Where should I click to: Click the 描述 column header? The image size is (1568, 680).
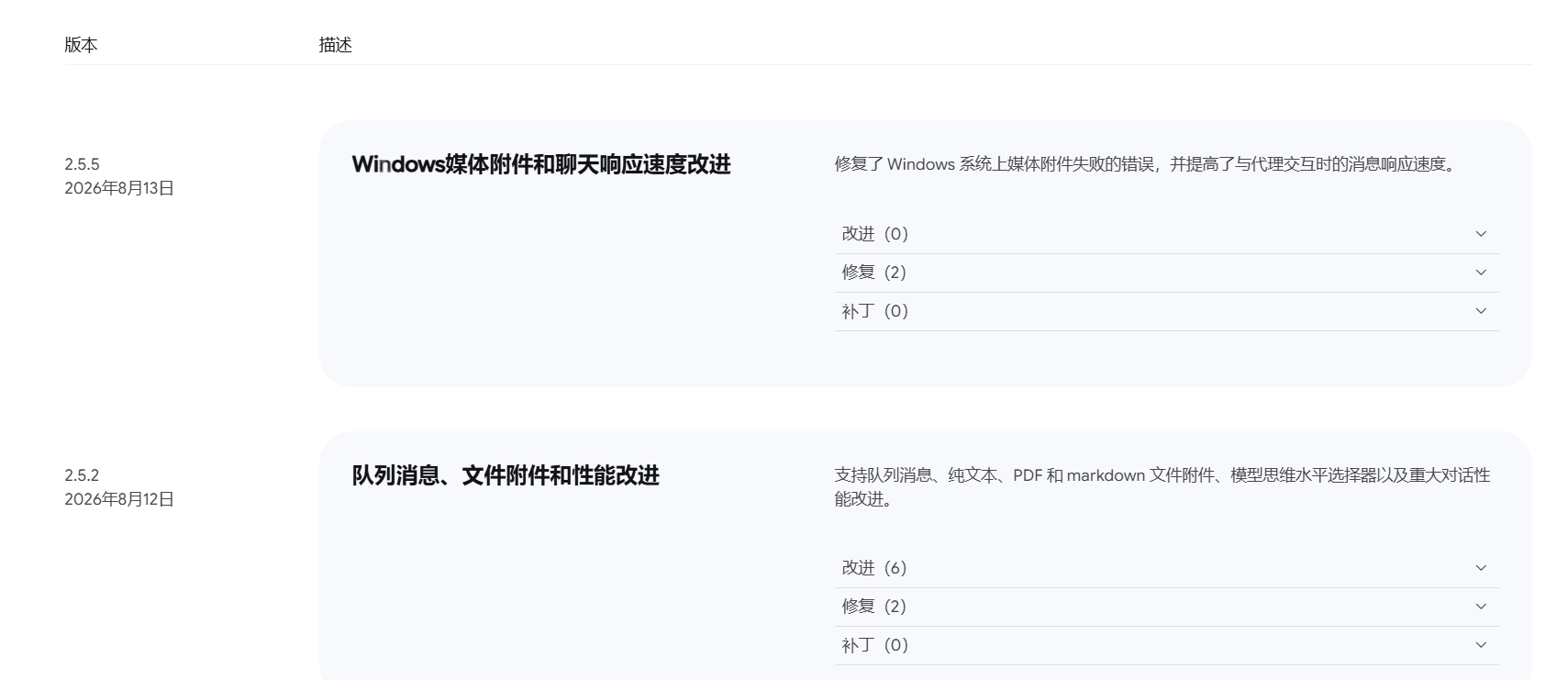336,45
